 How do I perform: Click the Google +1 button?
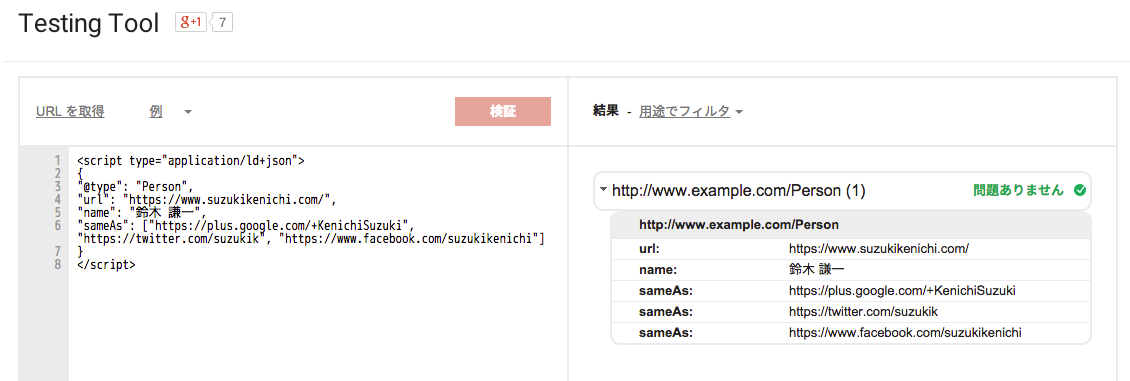pyautogui.click(x=190, y=22)
